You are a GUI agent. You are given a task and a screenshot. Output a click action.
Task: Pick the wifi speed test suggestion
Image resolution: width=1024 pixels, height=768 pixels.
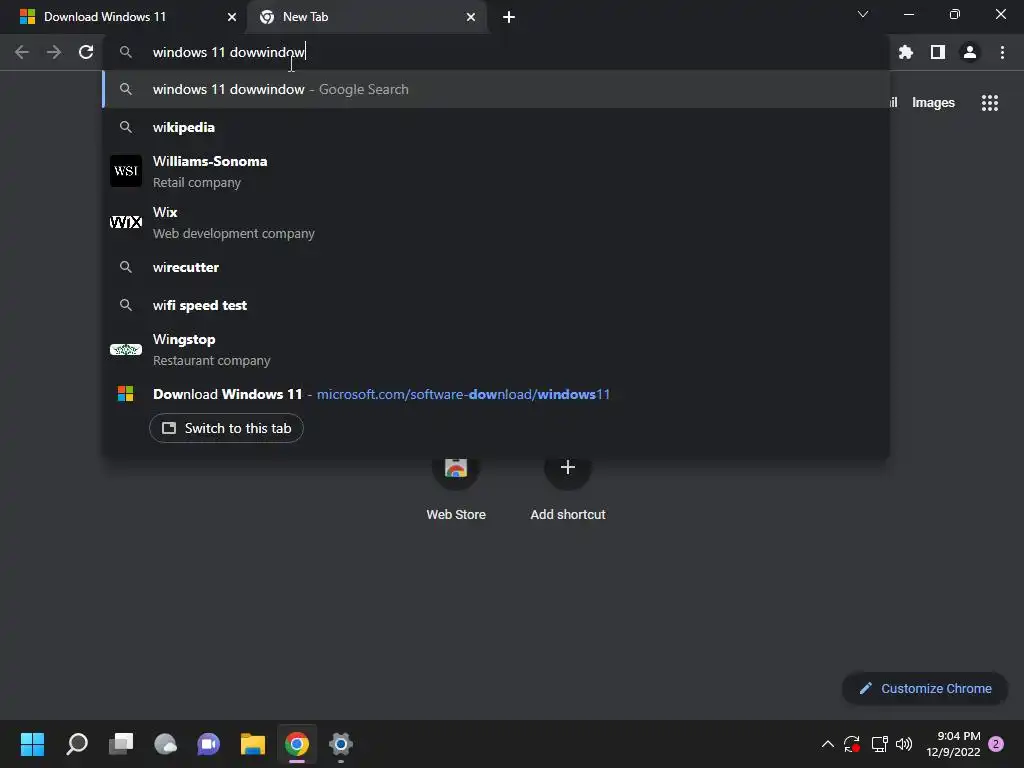[496, 305]
